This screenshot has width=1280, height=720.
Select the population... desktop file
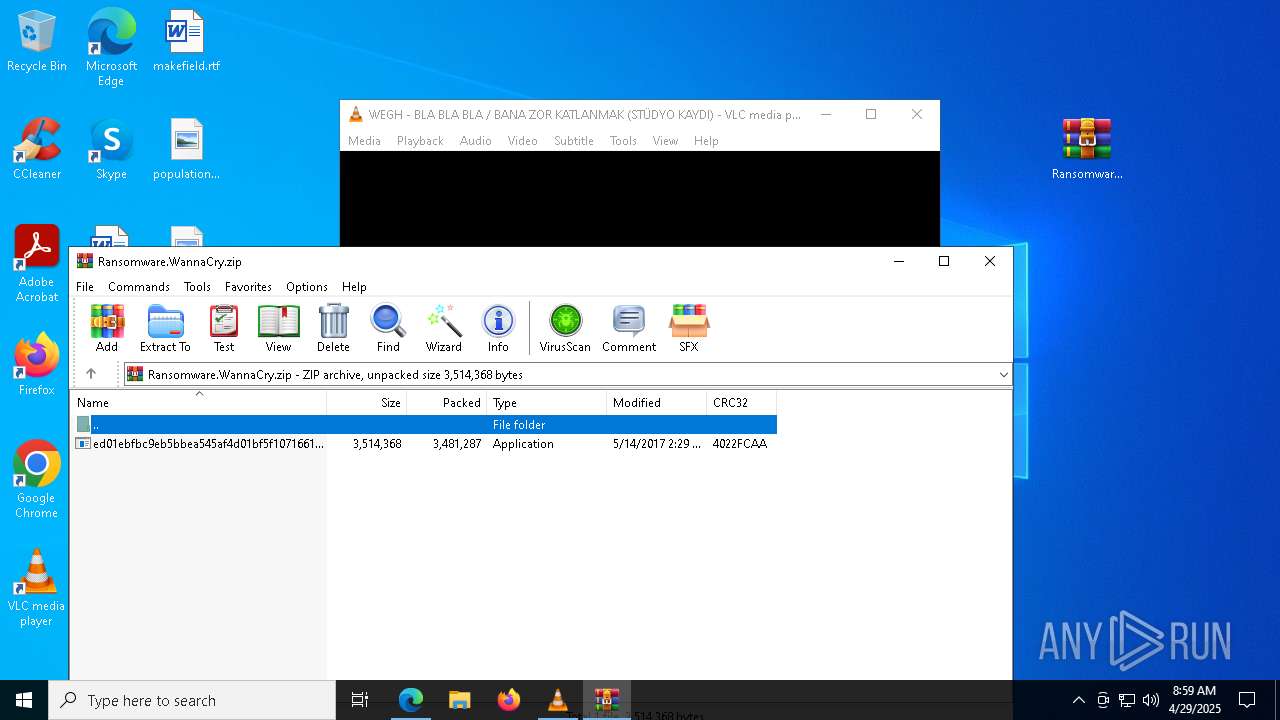coord(186,149)
